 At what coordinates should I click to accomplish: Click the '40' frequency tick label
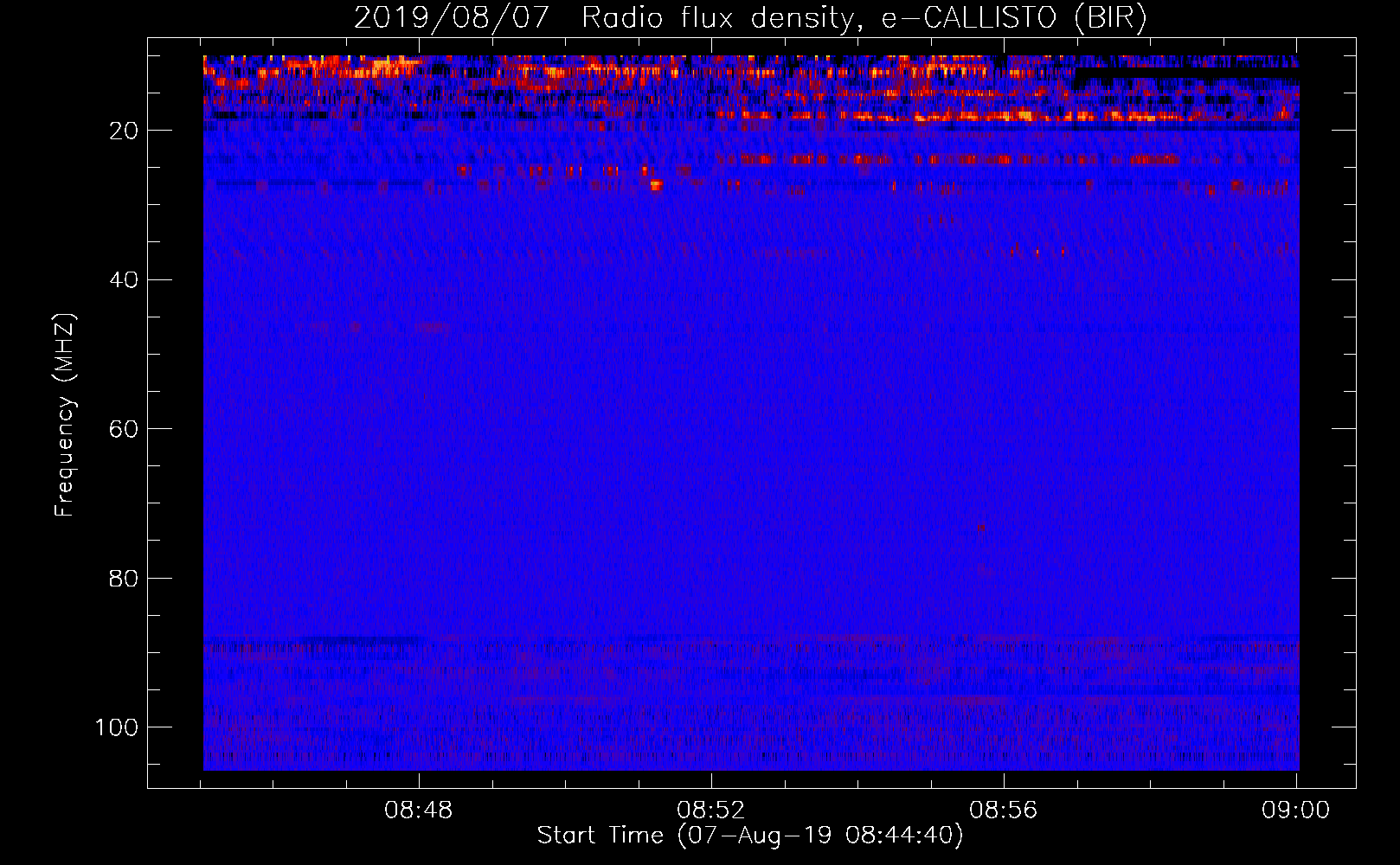pos(125,280)
